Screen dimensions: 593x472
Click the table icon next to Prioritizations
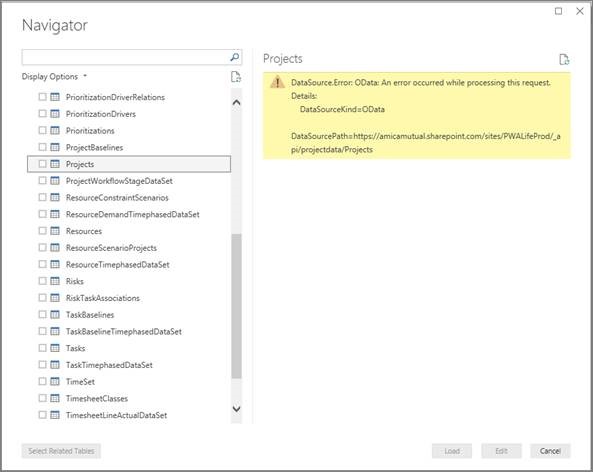tap(55, 130)
